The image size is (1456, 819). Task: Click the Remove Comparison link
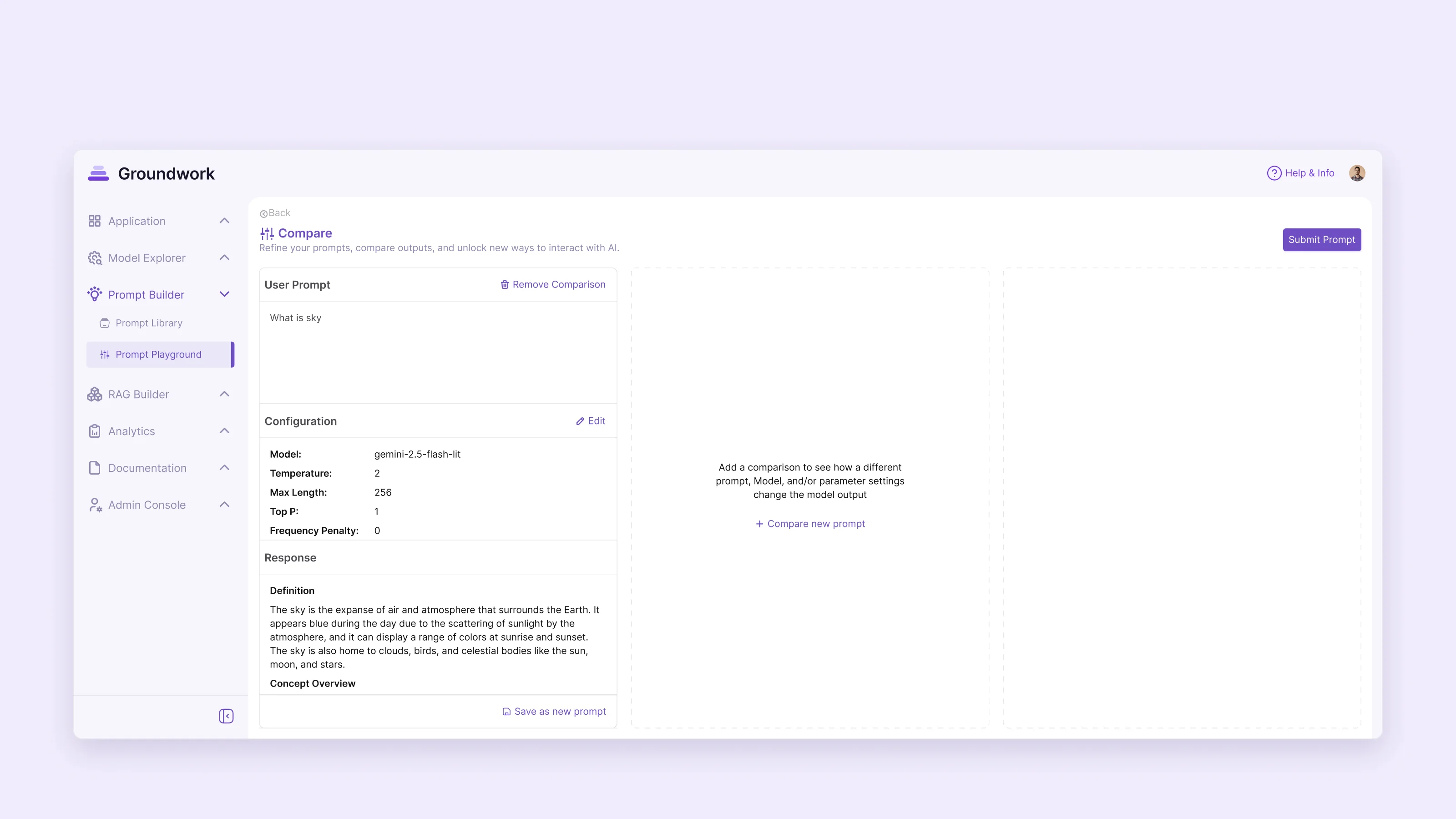(553, 284)
